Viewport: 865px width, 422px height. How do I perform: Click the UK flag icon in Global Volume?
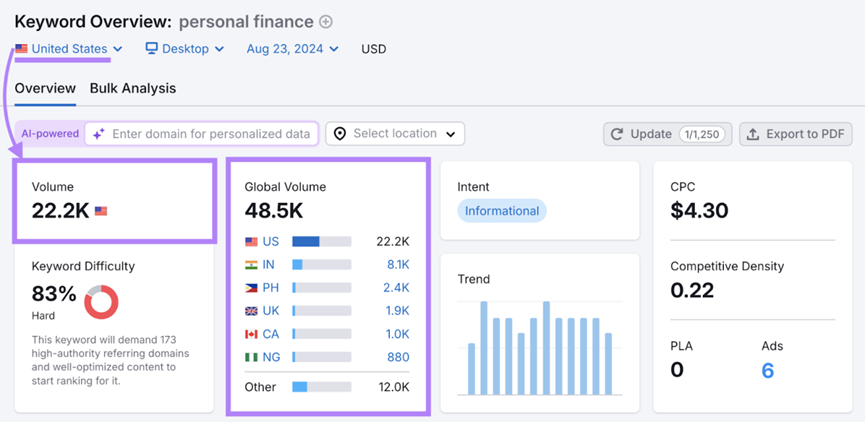coord(251,311)
